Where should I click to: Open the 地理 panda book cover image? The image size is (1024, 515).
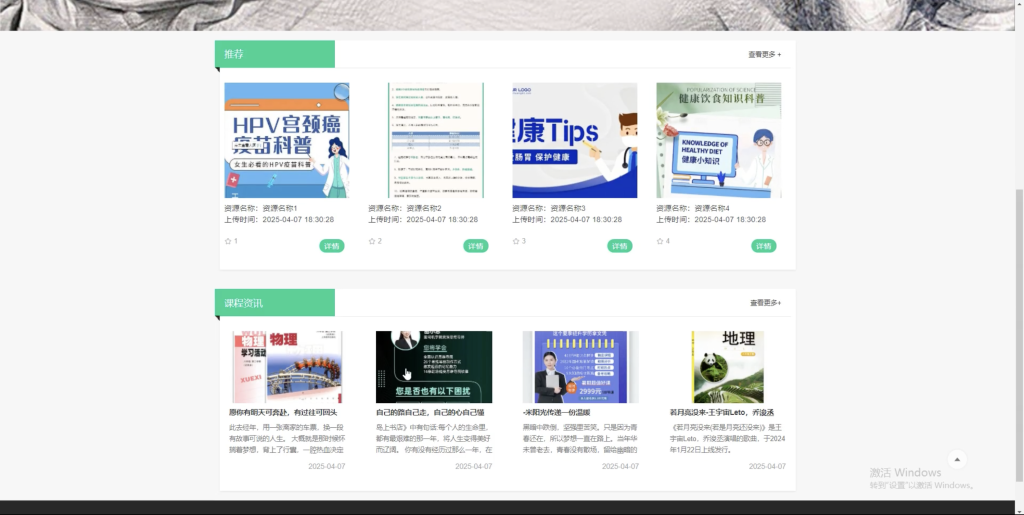tap(728, 367)
